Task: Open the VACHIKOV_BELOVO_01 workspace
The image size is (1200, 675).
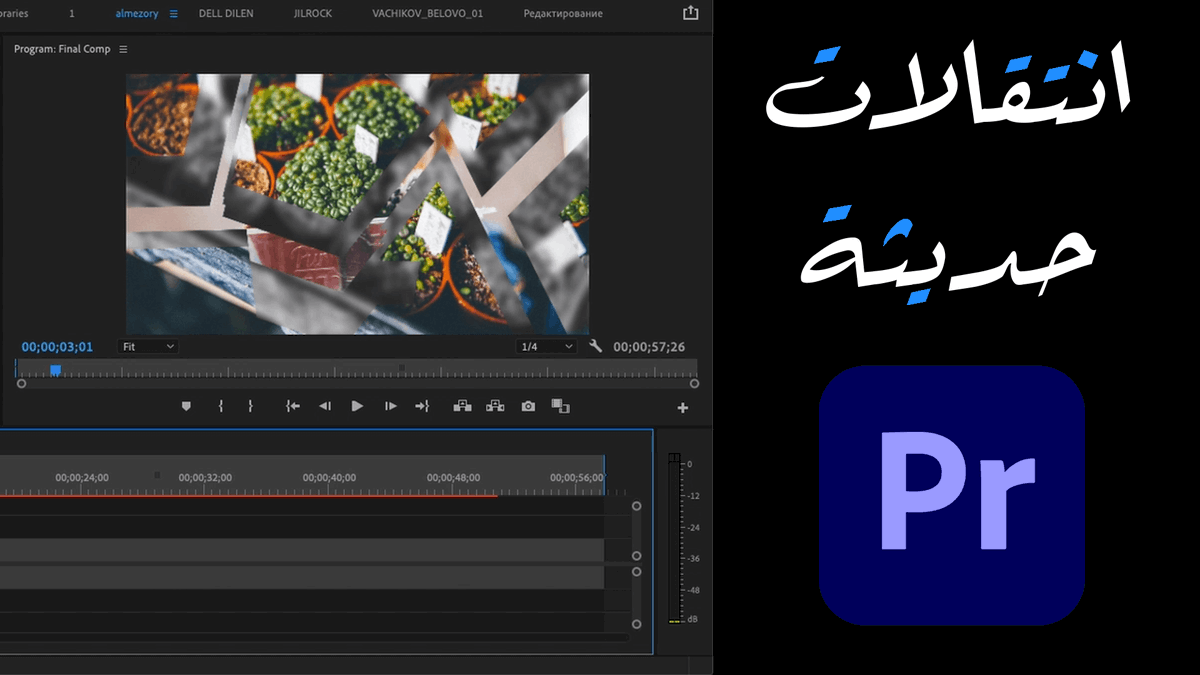Action: click(427, 14)
